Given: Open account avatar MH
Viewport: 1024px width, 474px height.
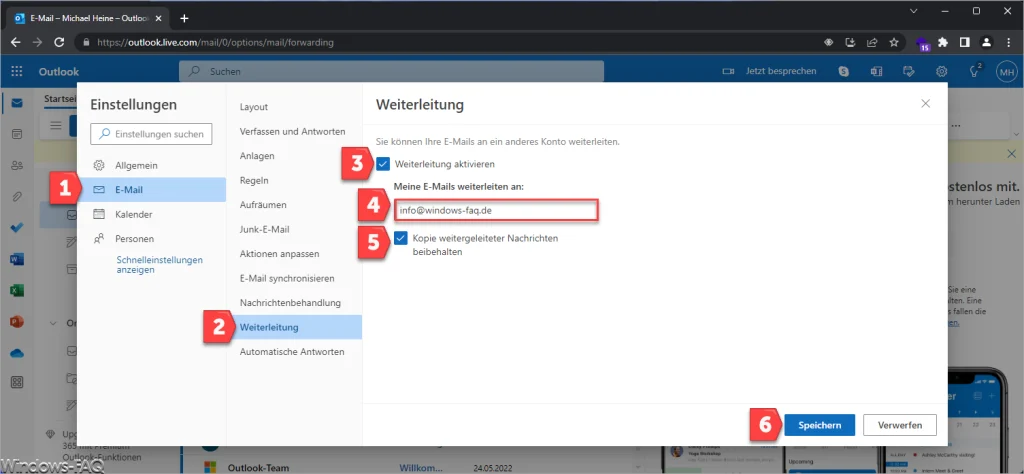Looking at the screenshot, I should pyautogui.click(x=1006, y=71).
